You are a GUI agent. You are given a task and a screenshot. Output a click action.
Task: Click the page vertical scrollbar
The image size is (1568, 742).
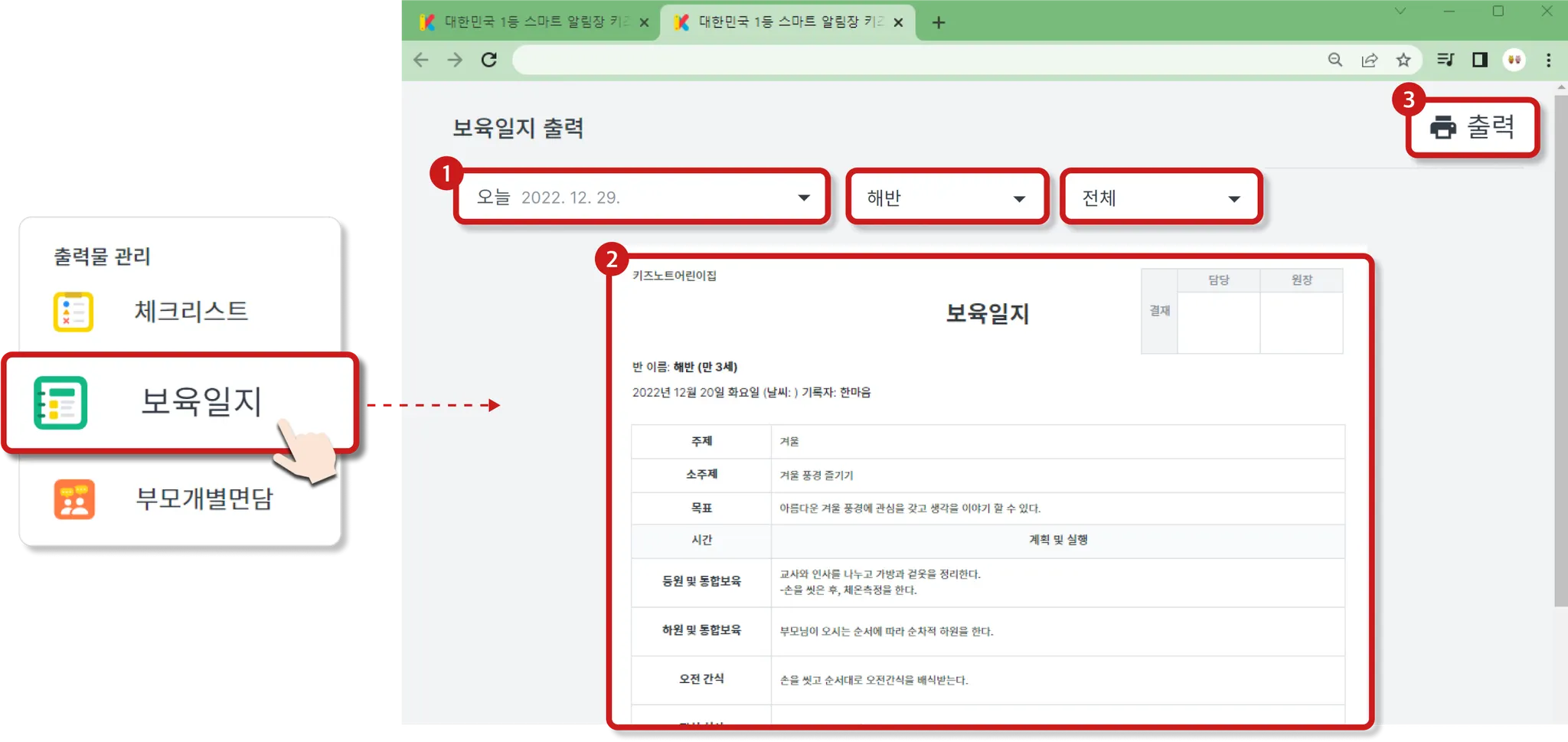(1561, 351)
